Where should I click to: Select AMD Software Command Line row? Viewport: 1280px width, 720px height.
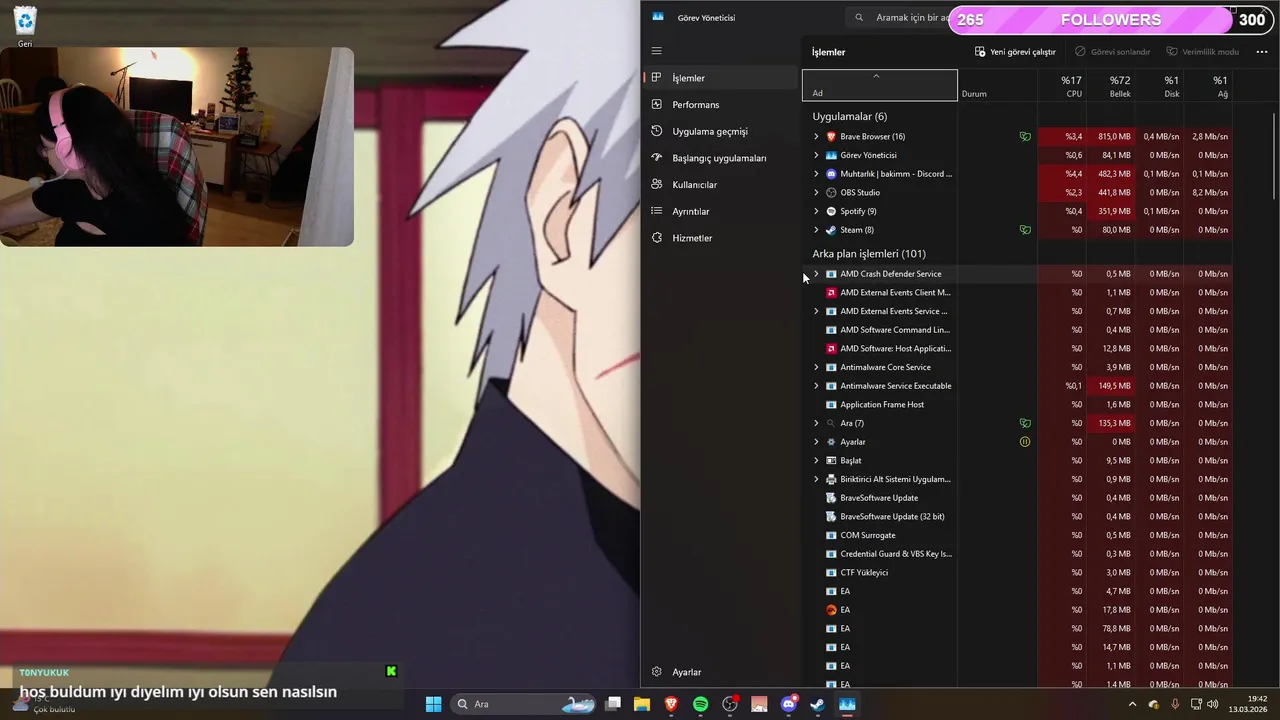895,330
